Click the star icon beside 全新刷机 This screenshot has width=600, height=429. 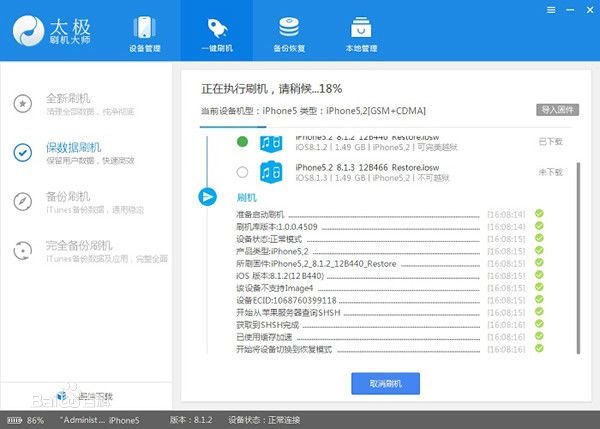(23, 103)
